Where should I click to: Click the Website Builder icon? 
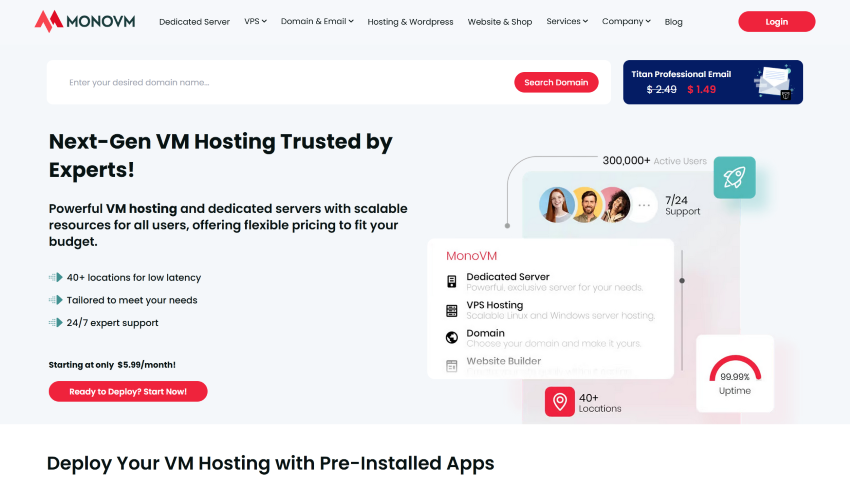coord(452,366)
